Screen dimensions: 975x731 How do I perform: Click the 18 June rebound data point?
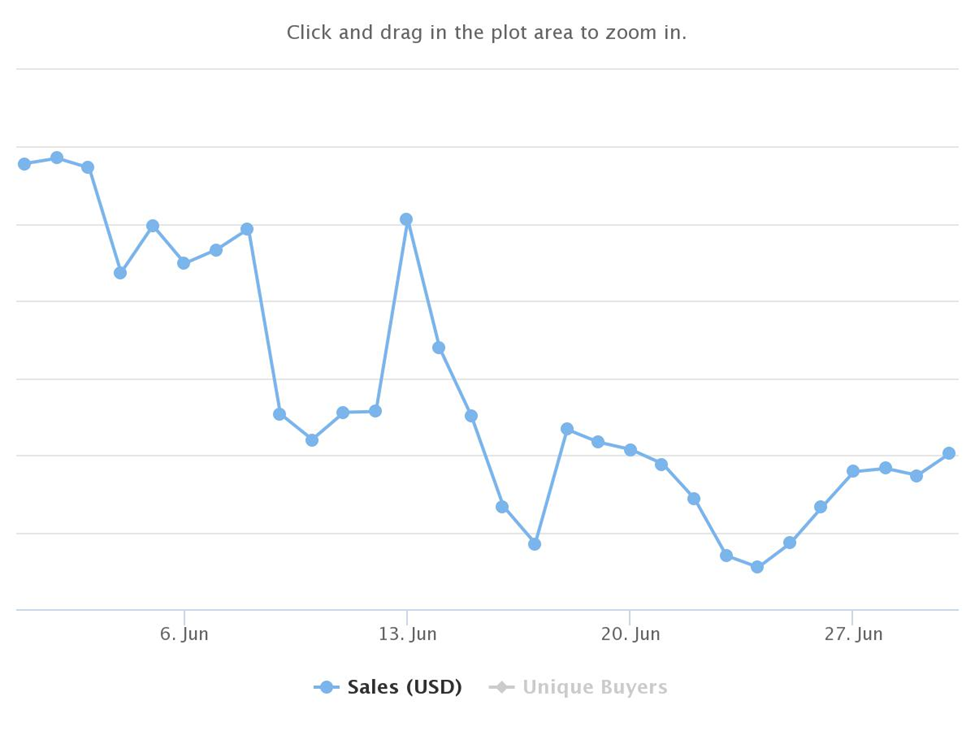coord(567,429)
